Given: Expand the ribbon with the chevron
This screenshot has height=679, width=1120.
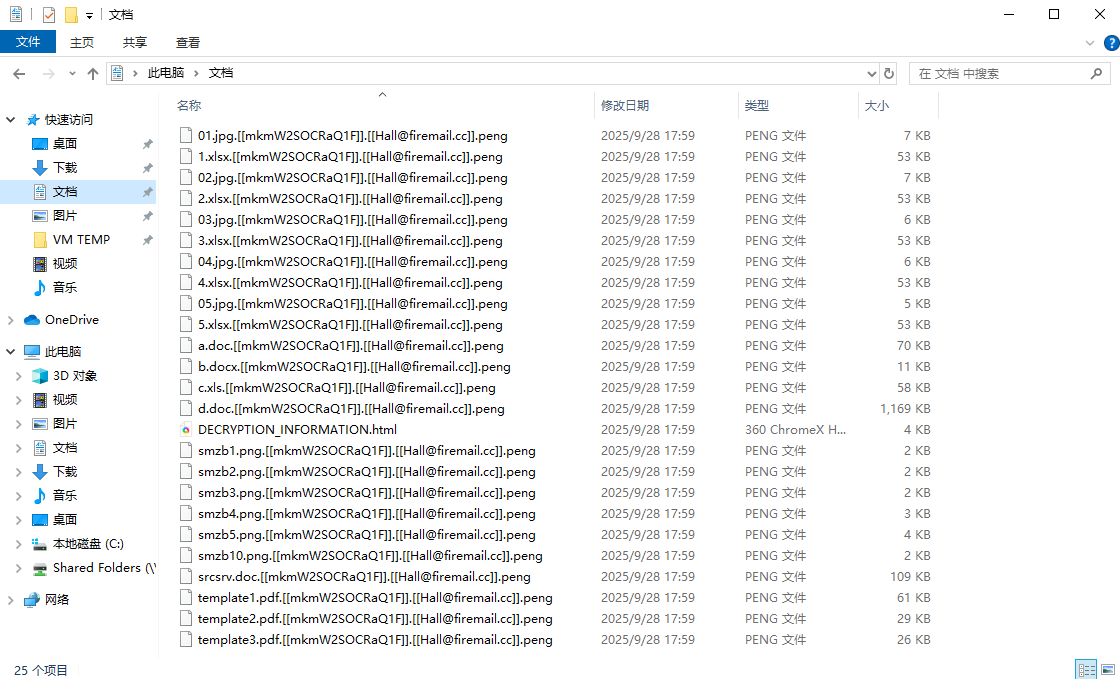Looking at the screenshot, I should (x=1090, y=43).
